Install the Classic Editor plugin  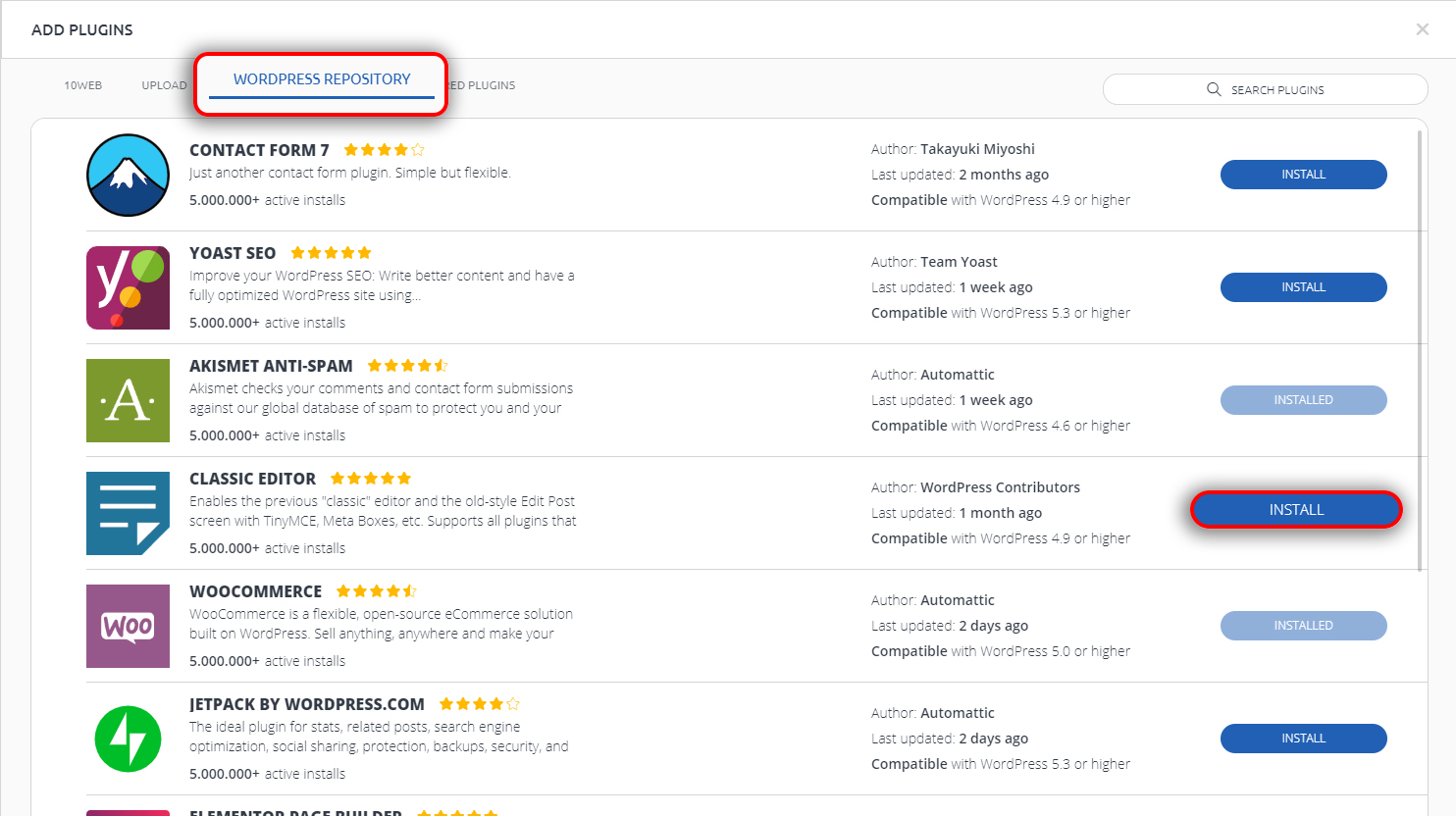(x=1296, y=510)
